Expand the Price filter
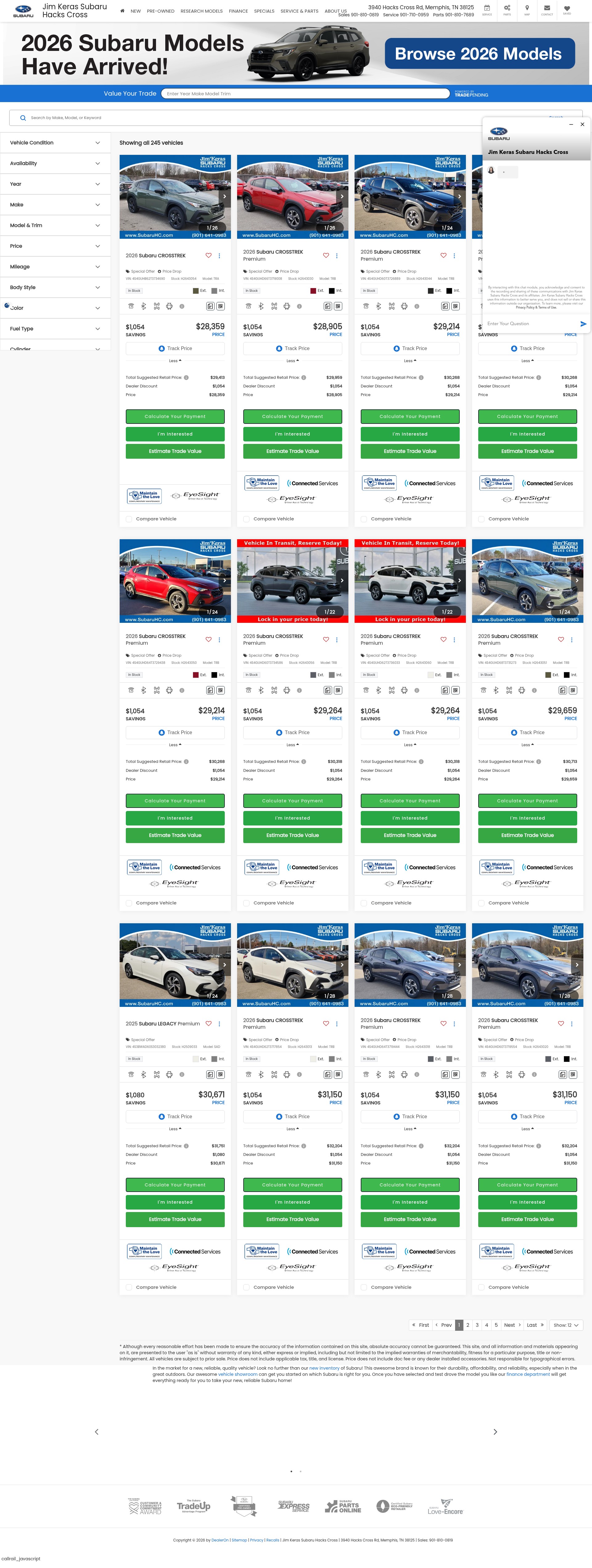The height and width of the screenshot is (1568, 592). coord(55,246)
